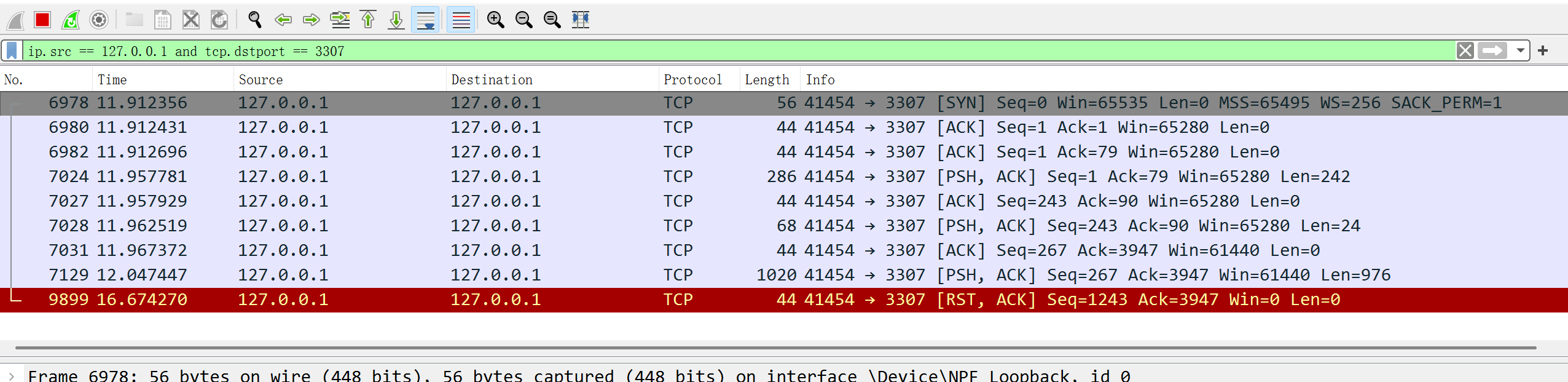Clear the display filter text
1568x382 pixels.
pos(1465,50)
